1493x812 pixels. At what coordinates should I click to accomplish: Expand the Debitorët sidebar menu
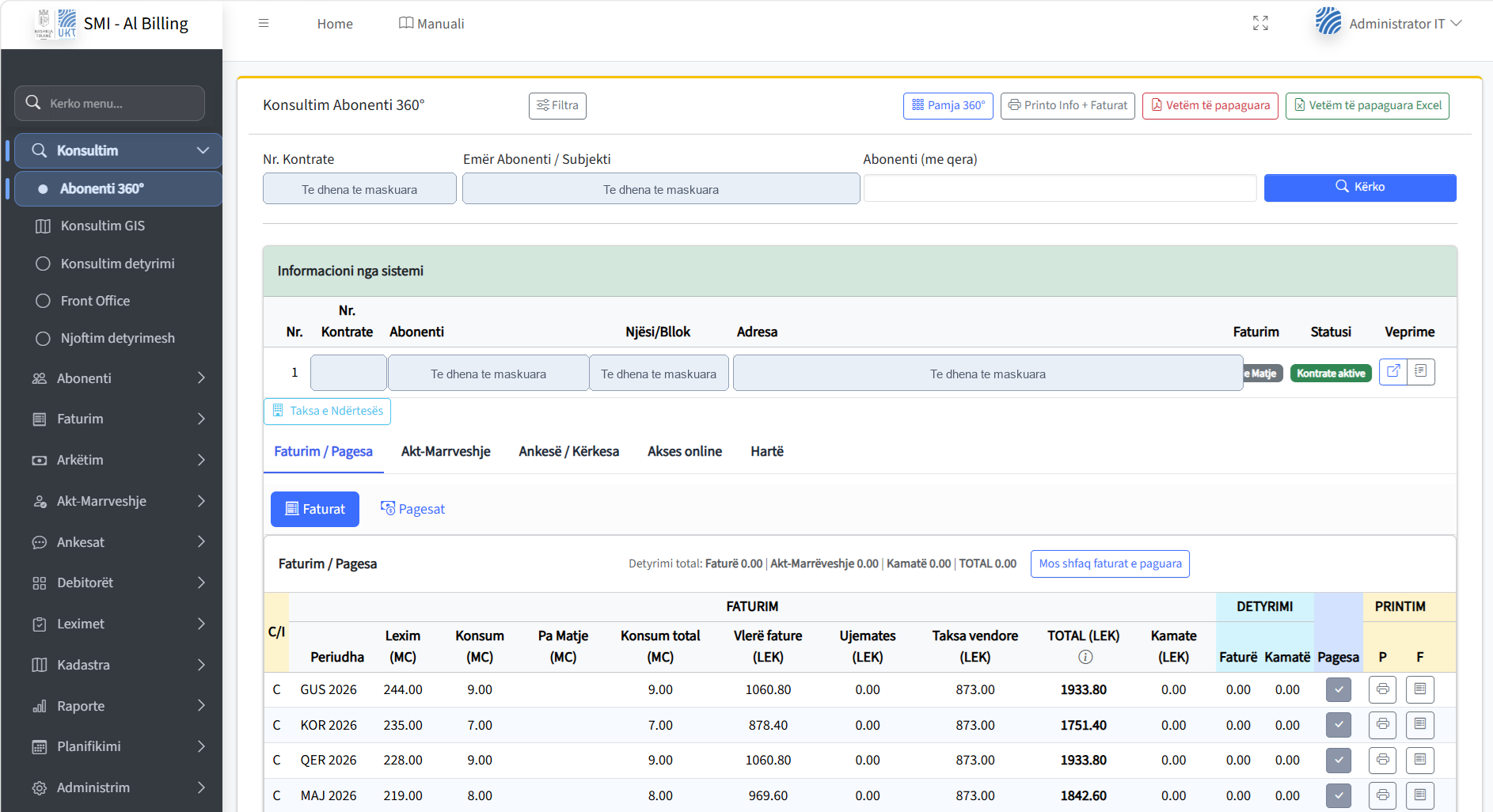118,582
